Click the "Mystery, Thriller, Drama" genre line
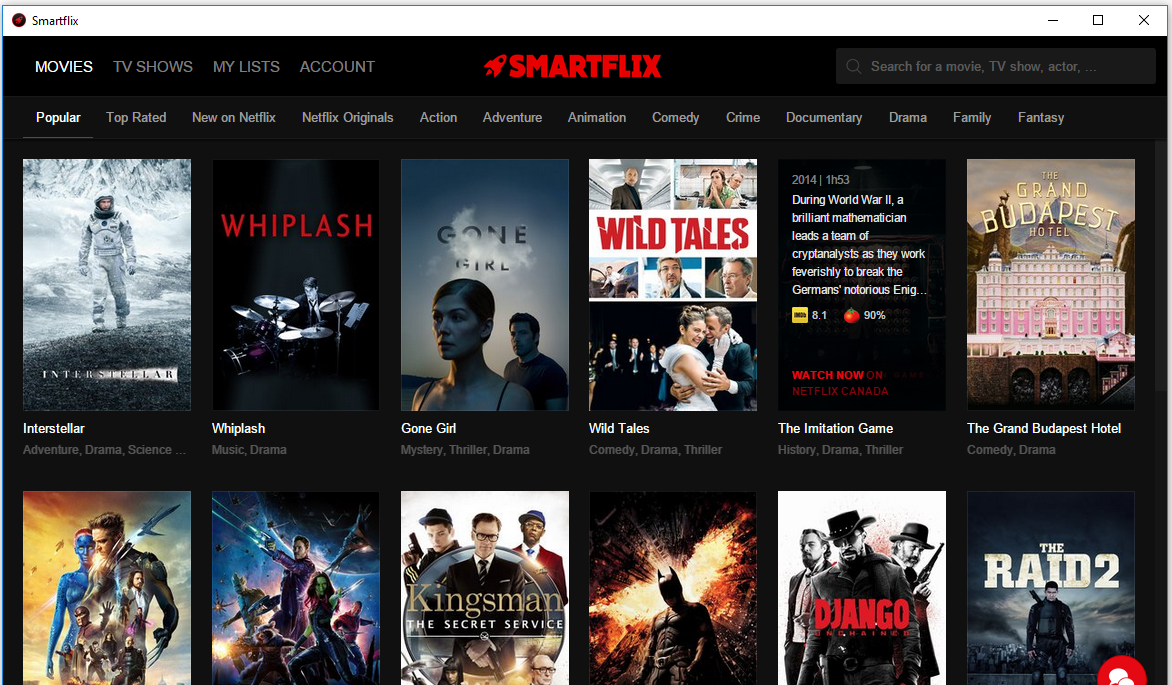 (x=465, y=449)
